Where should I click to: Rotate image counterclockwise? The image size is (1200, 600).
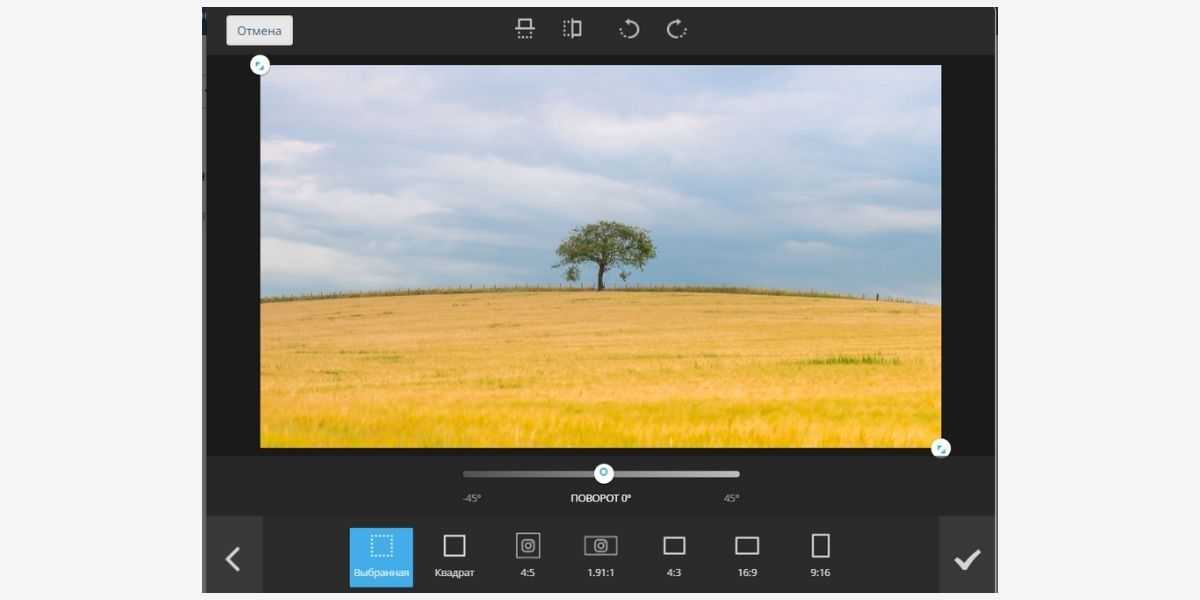pos(629,29)
